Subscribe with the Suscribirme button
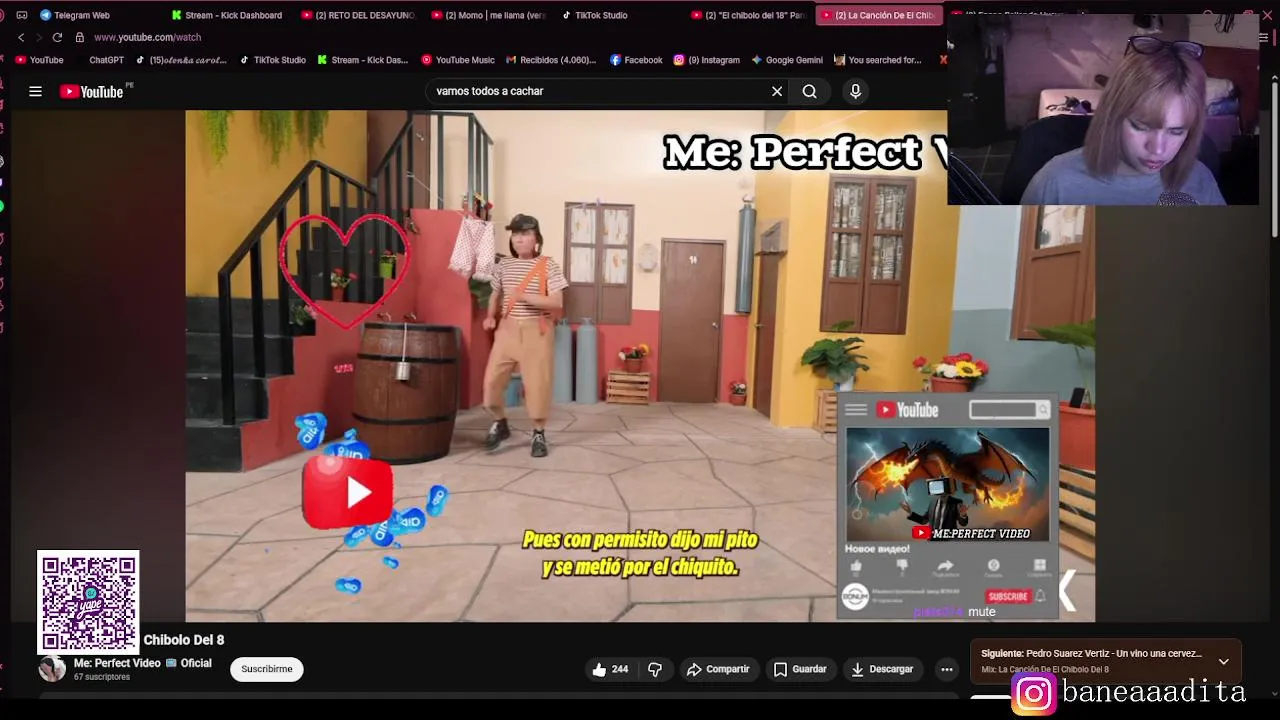This screenshot has width=1280, height=720. point(267,669)
